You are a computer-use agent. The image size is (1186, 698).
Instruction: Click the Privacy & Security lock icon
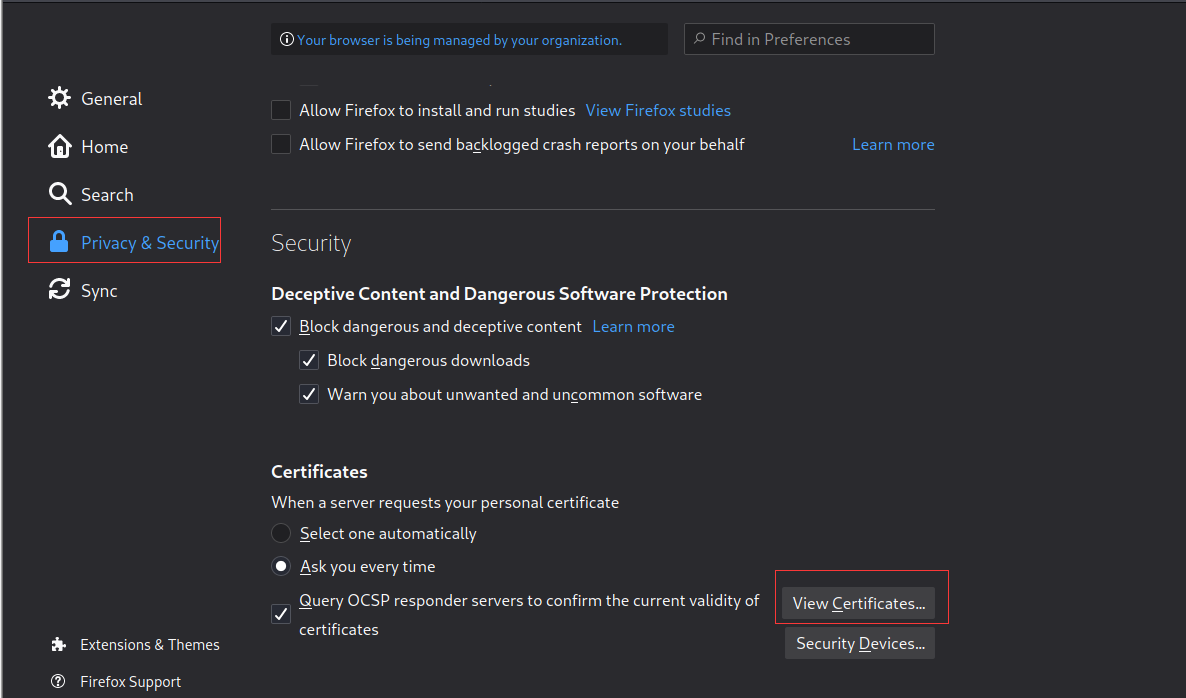[60, 242]
